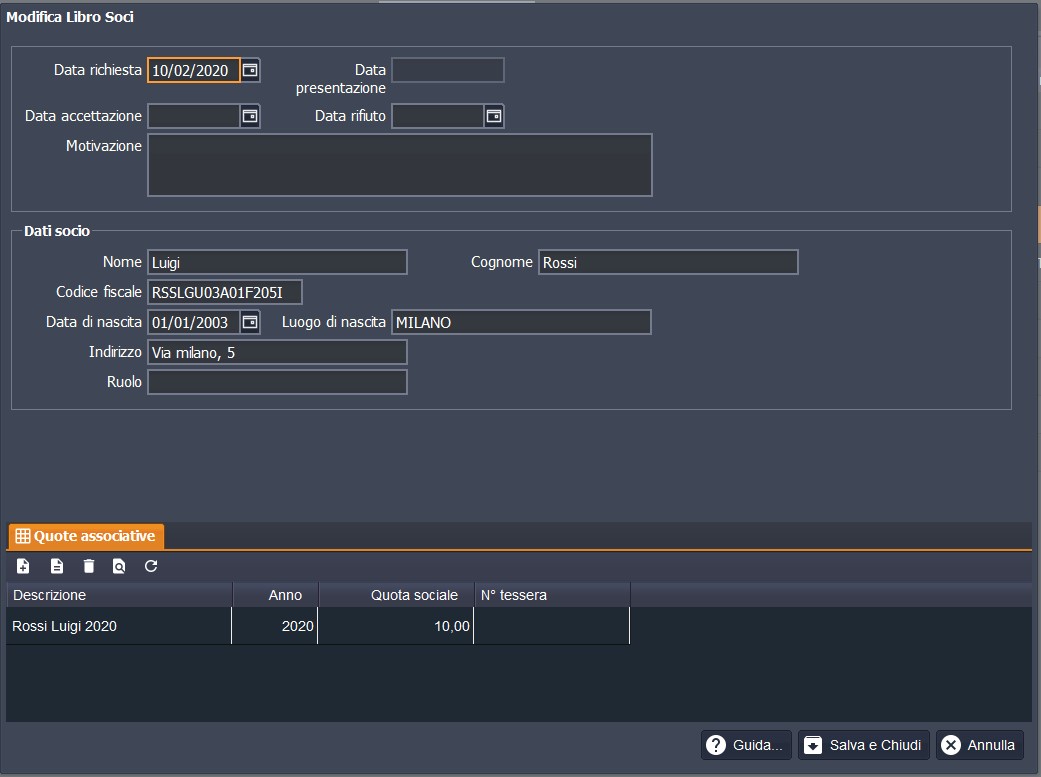Click inside the Motivazione text area
The width and height of the screenshot is (1041, 777).
(x=400, y=165)
